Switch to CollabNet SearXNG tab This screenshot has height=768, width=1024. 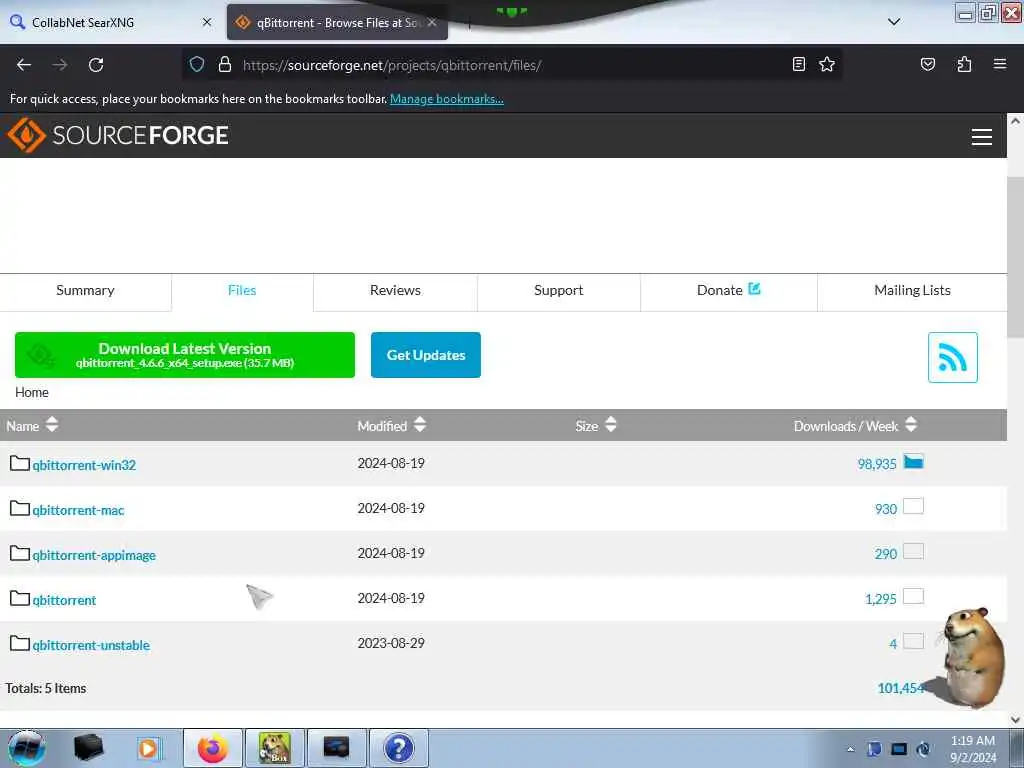[x=111, y=22]
